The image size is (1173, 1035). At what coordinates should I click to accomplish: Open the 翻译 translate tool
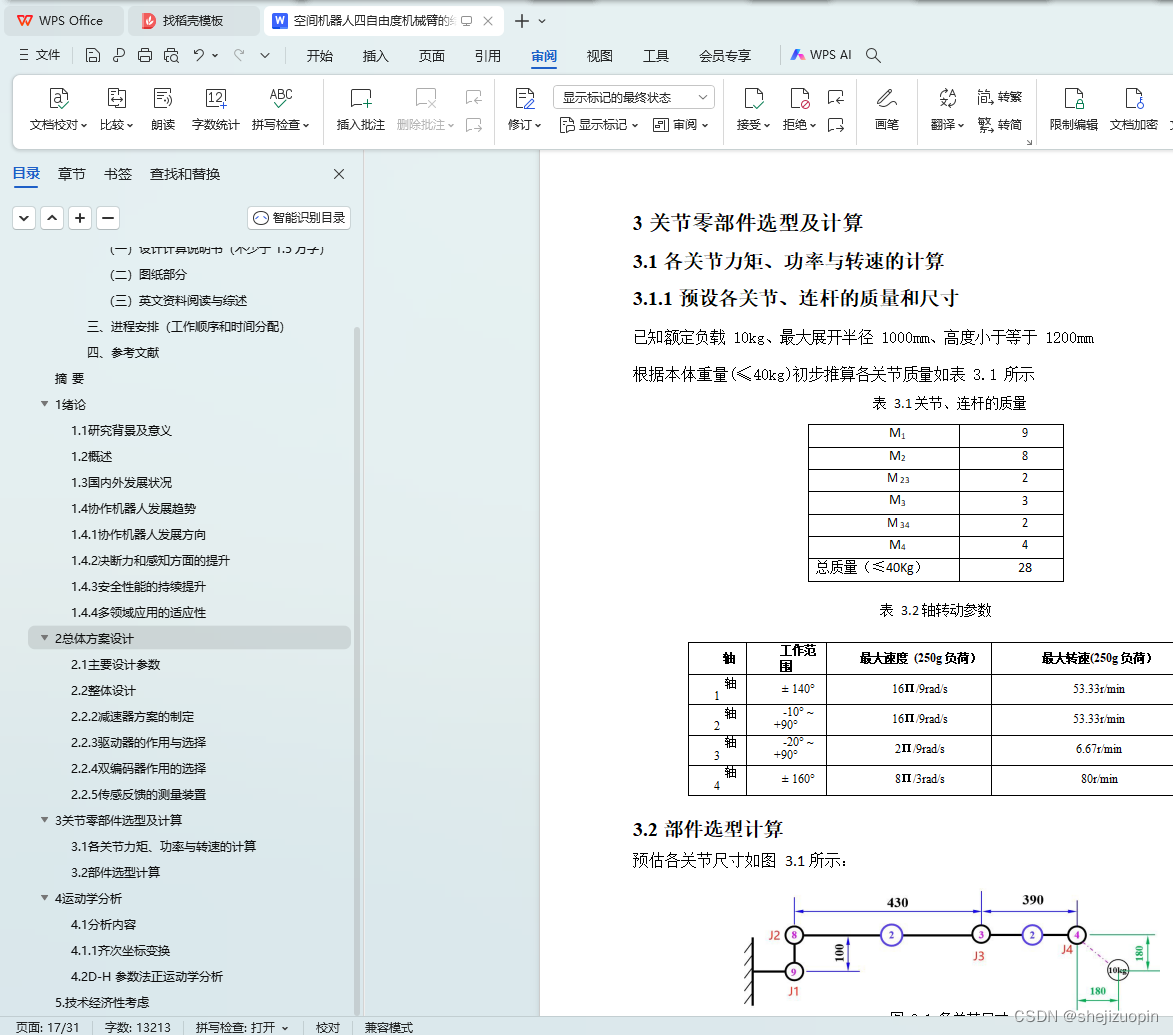pos(947,109)
